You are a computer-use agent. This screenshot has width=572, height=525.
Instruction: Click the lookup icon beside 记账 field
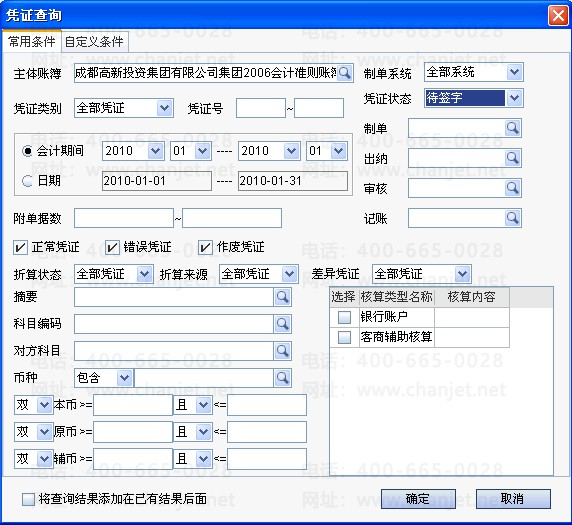(x=513, y=218)
